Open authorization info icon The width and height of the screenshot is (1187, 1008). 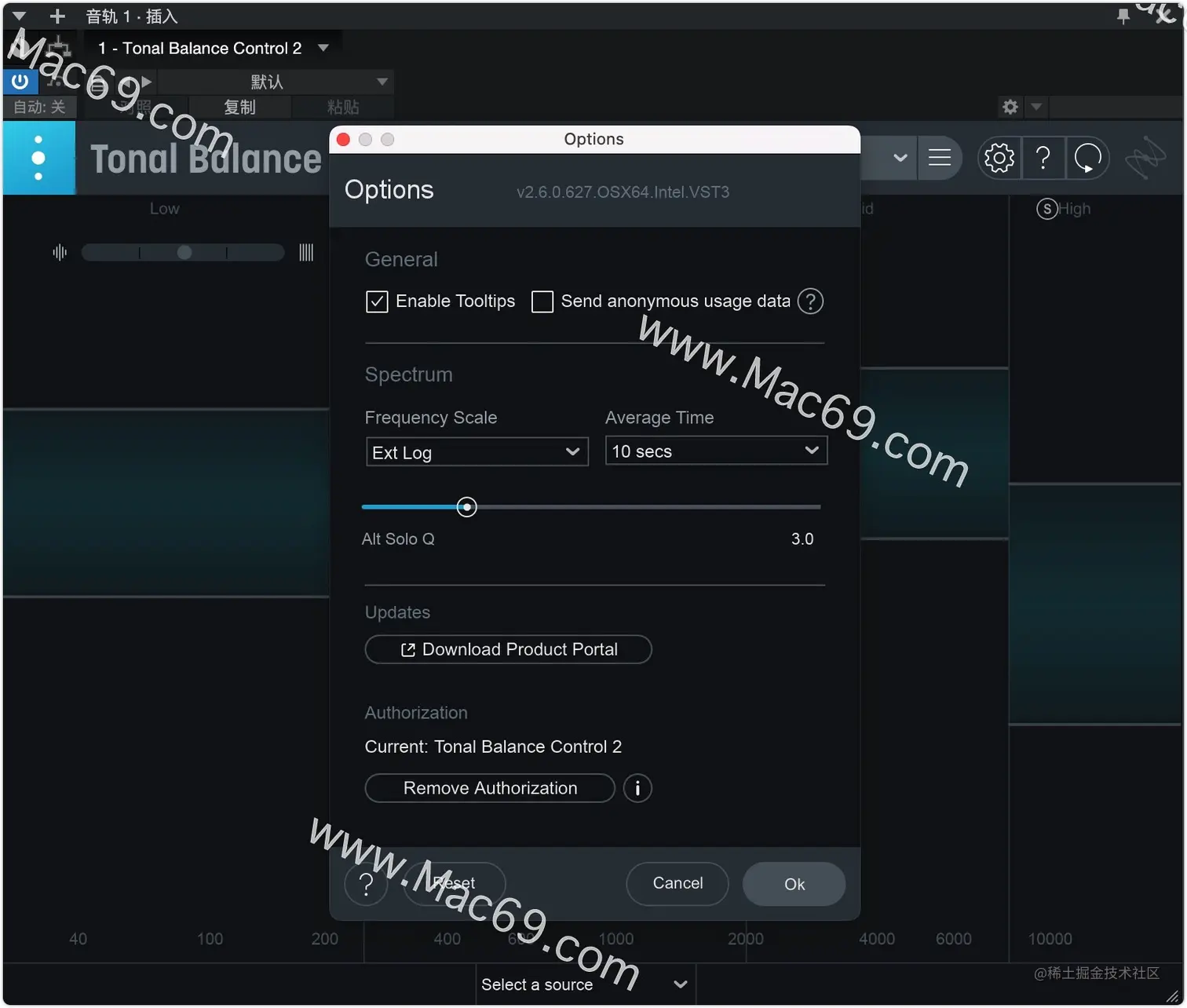[x=637, y=788]
